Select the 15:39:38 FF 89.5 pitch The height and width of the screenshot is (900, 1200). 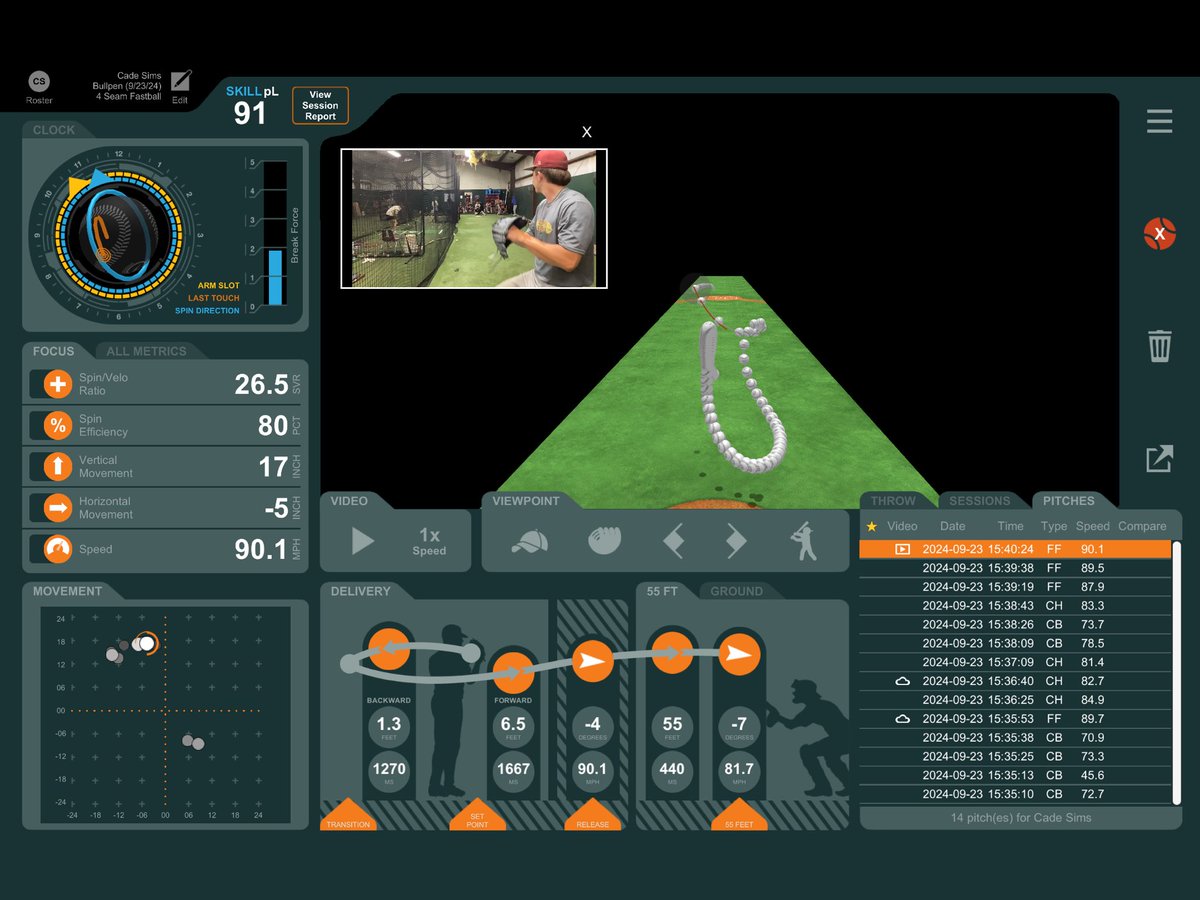(x=1015, y=568)
